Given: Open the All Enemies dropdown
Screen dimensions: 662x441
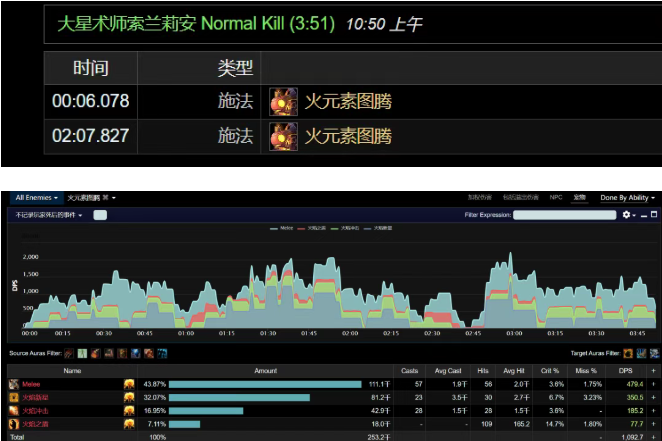Looking at the screenshot, I should point(37,198).
